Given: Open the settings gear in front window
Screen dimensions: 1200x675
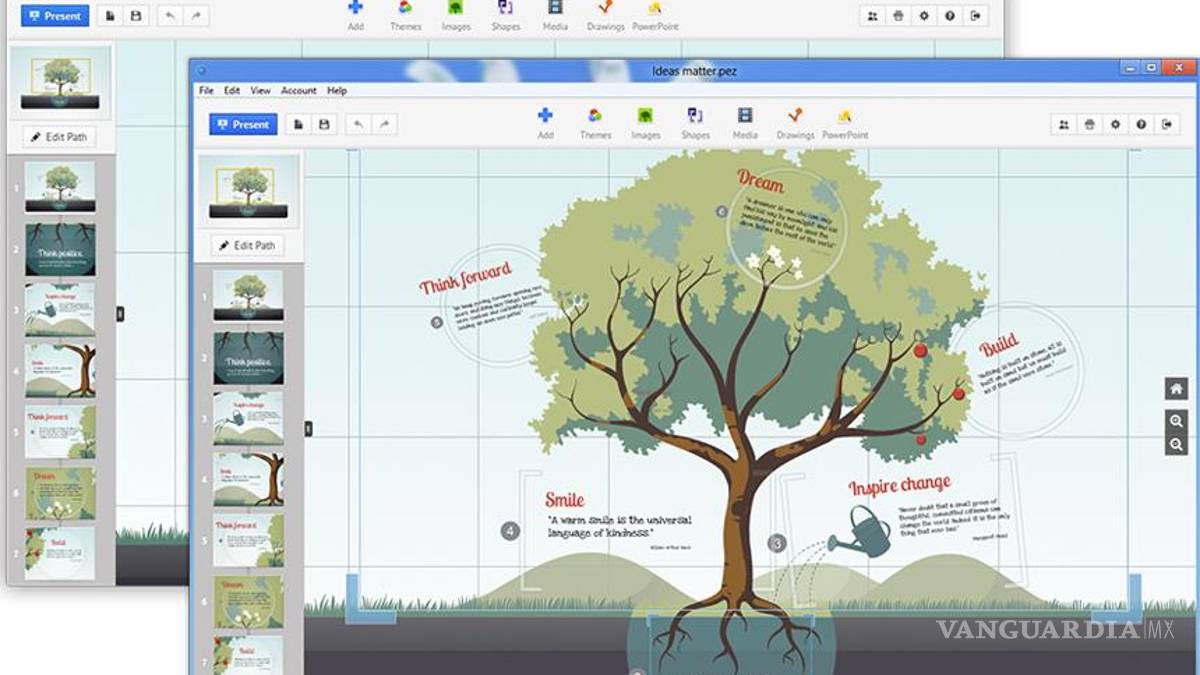Looking at the screenshot, I should coord(1115,124).
